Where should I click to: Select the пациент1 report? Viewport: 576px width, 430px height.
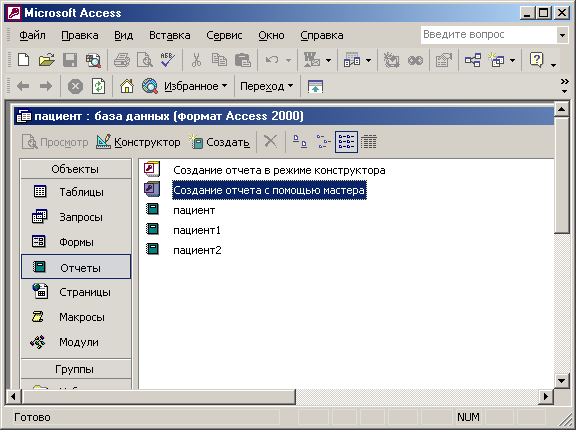183,230
